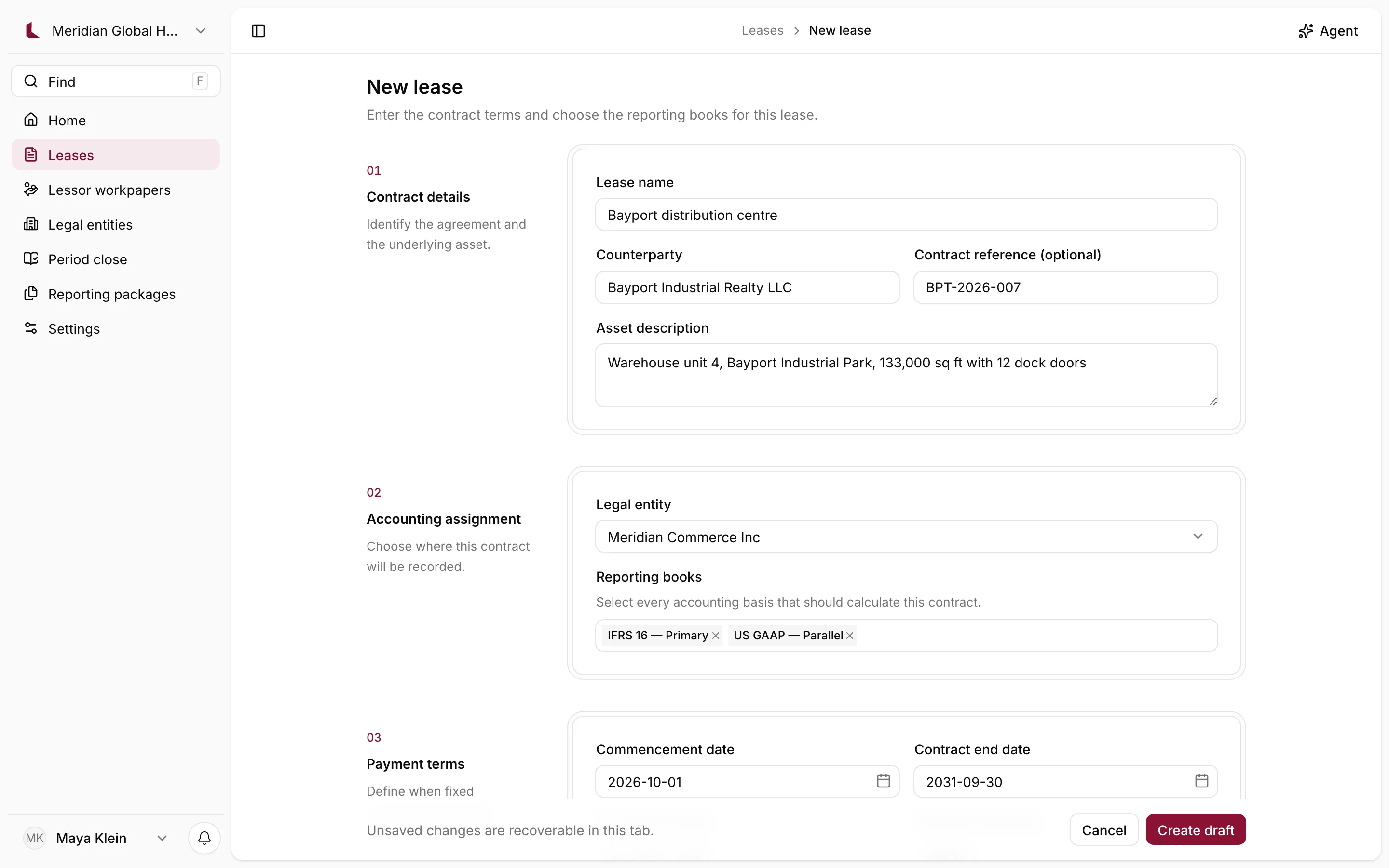Open the Agent assistant
This screenshot has width=1389, height=868.
point(1328,31)
